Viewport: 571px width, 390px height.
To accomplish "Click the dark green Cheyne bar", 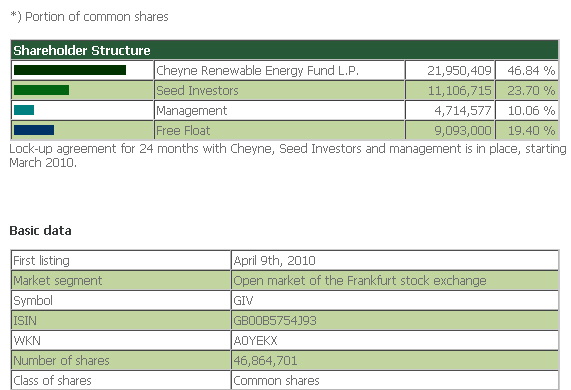I will click(70, 70).
